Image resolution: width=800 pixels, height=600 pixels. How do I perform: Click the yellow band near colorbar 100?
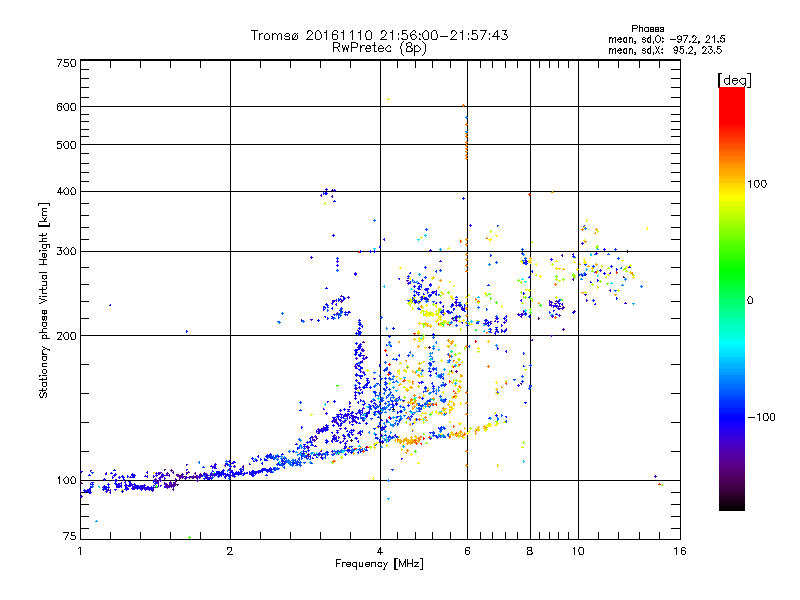pyautogui.click(x=732, y=196)
